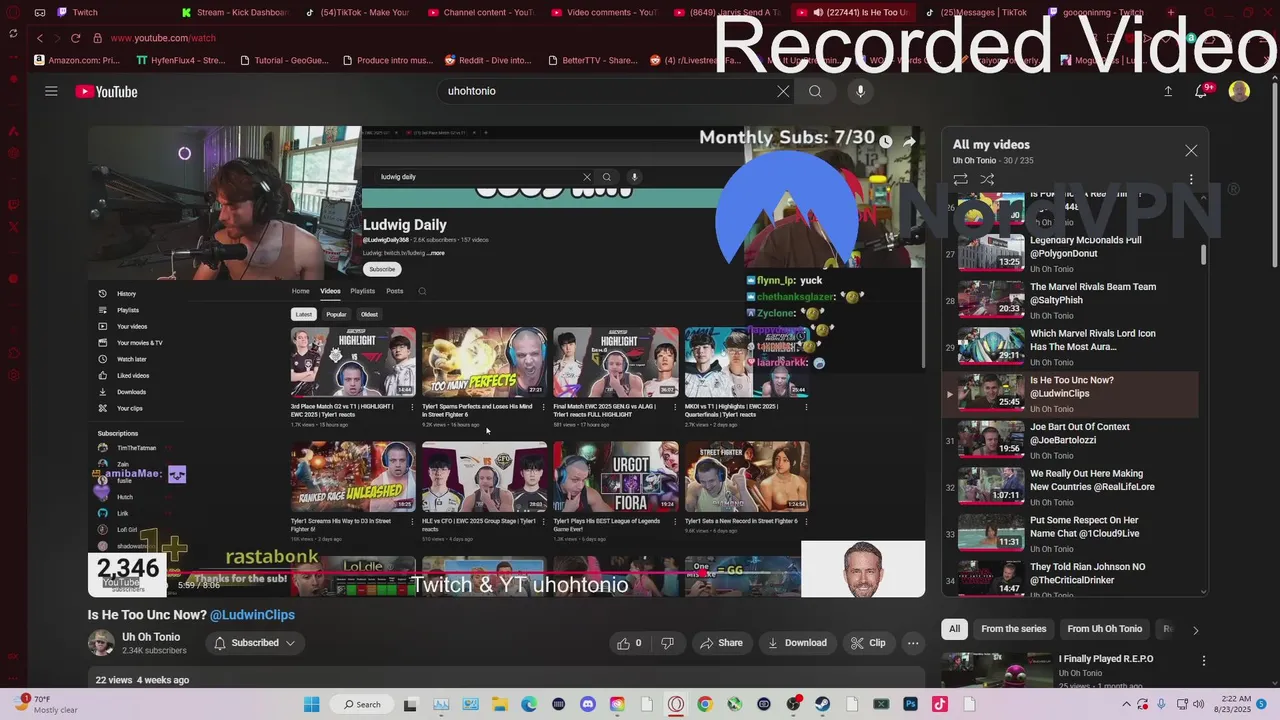Show more filter chips with arrow
Screen dimensions: 1280x720
pyautogui.click(x=1195, y=630)
